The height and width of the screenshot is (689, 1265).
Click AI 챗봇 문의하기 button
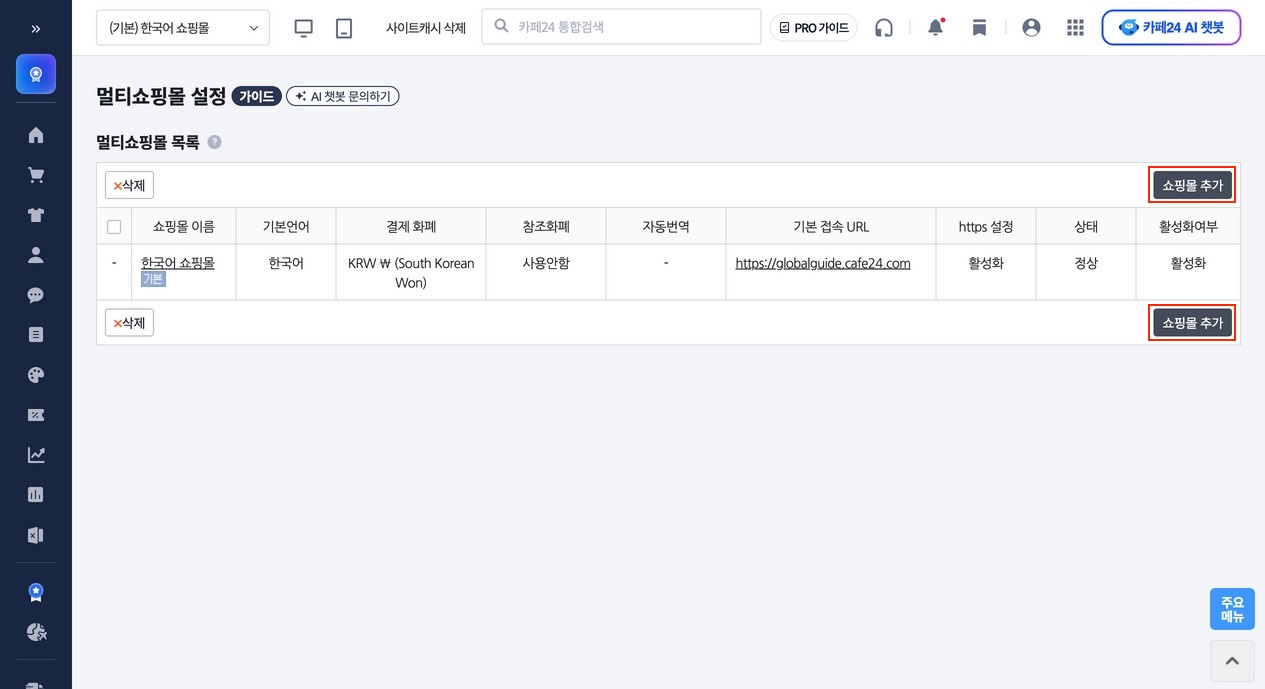(x=342, y=96)
